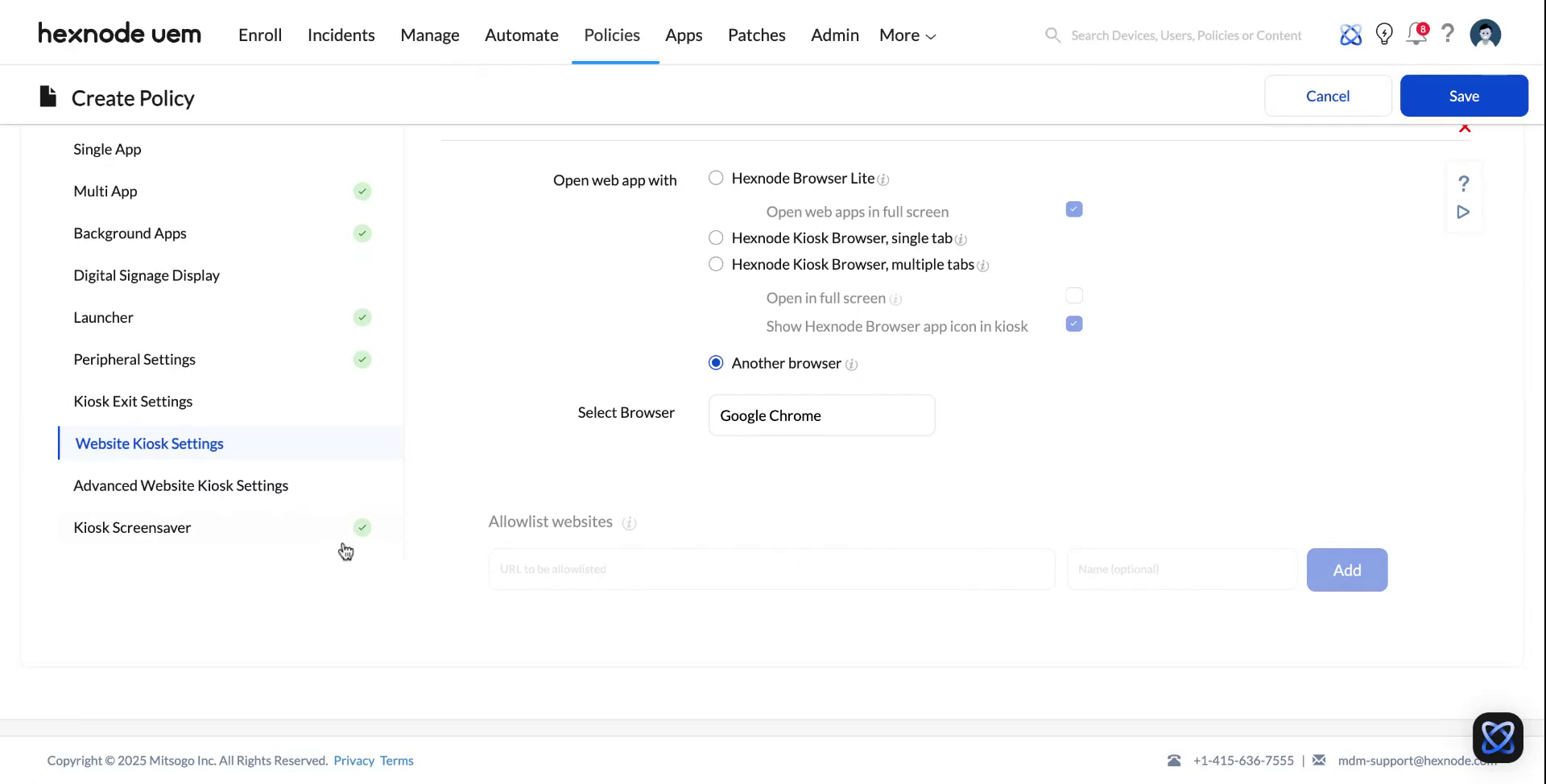Disable Open web apps in full screen

point(1073,208)
